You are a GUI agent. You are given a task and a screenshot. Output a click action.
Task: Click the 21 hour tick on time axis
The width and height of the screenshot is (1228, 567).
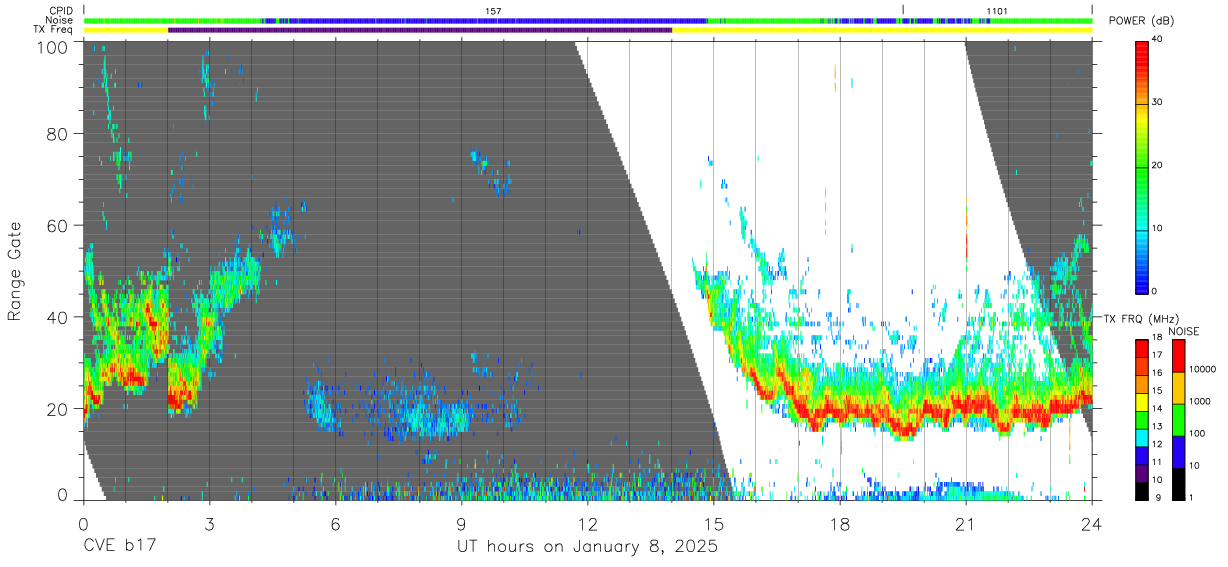(966, 523)
